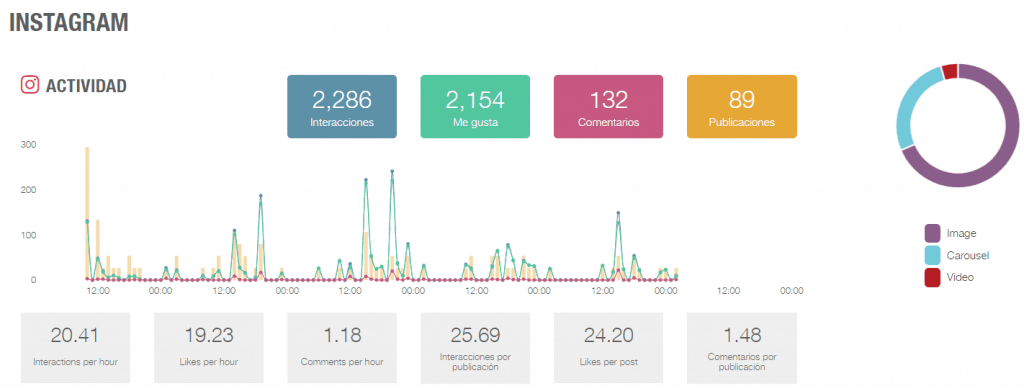
Task: Click the 200 y-axis label
Action: [x=28, y=189]
